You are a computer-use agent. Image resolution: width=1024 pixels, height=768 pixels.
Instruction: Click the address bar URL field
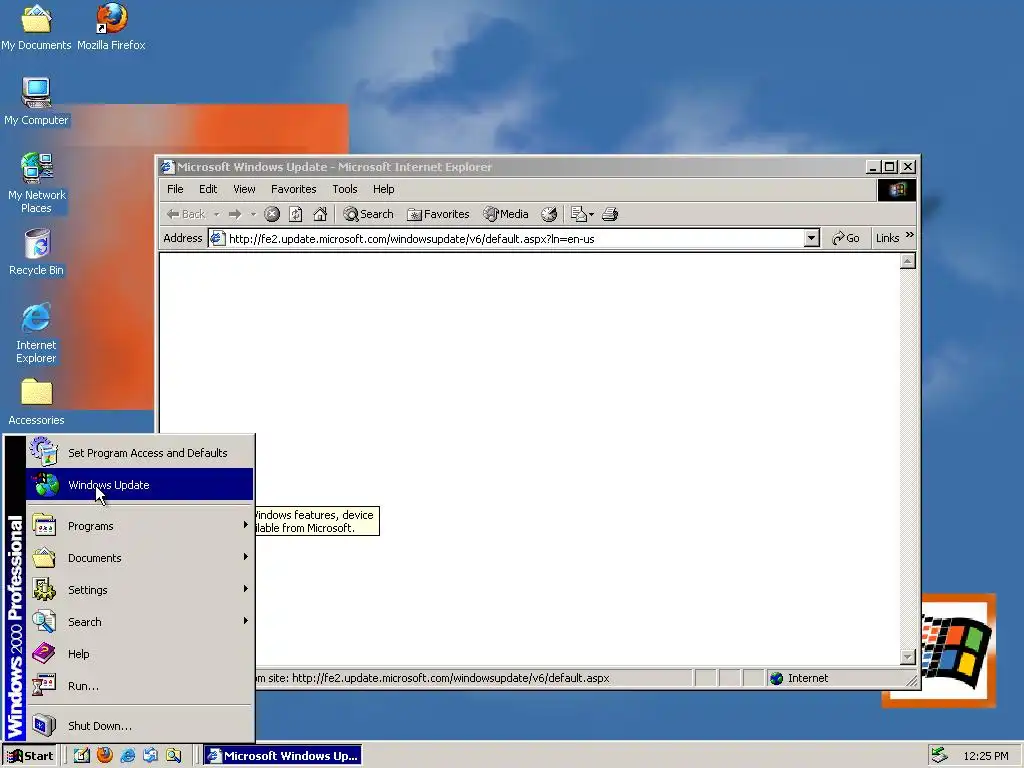pyautogui.click(x=515, y=239)
